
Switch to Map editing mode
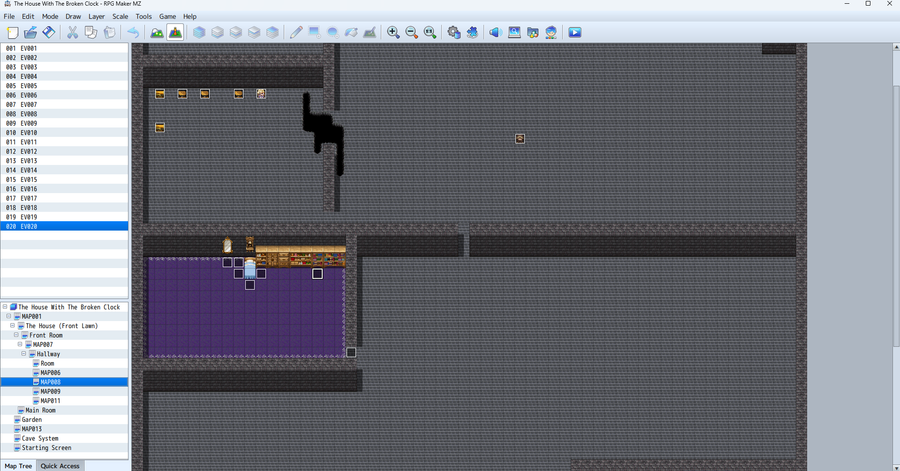pos(157,33)
